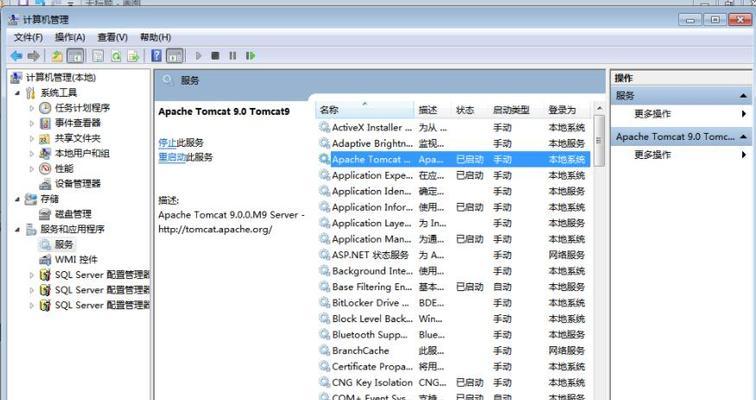Select the highlighted Apache Tomcat service row
Image resolution: width=756 pixels, height=400 pixels.
454,160
